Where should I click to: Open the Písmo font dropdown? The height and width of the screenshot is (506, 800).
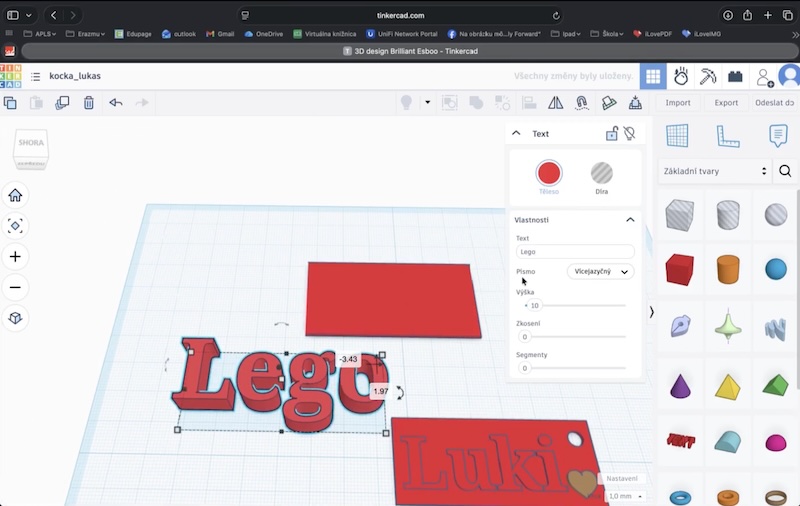(601, 271)
